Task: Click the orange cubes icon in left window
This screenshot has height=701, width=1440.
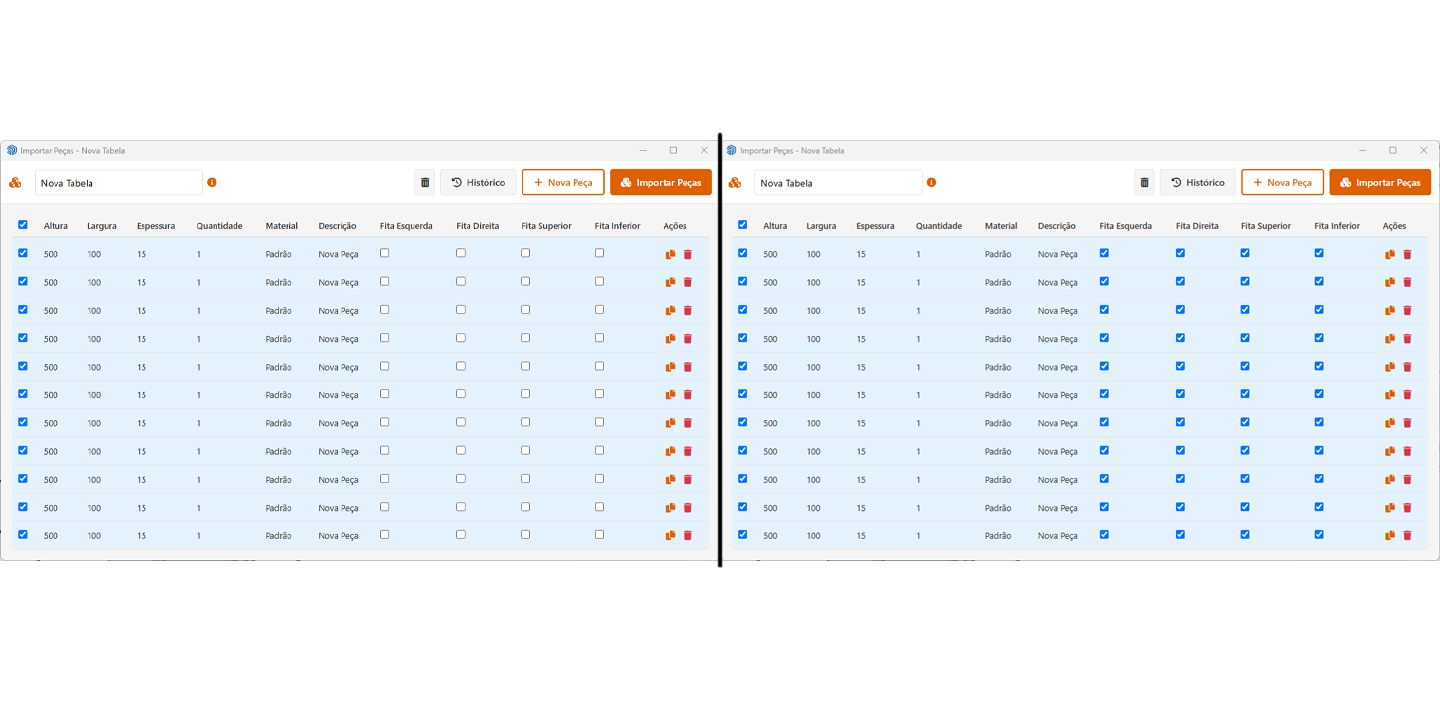Action: tap(15, 183)
